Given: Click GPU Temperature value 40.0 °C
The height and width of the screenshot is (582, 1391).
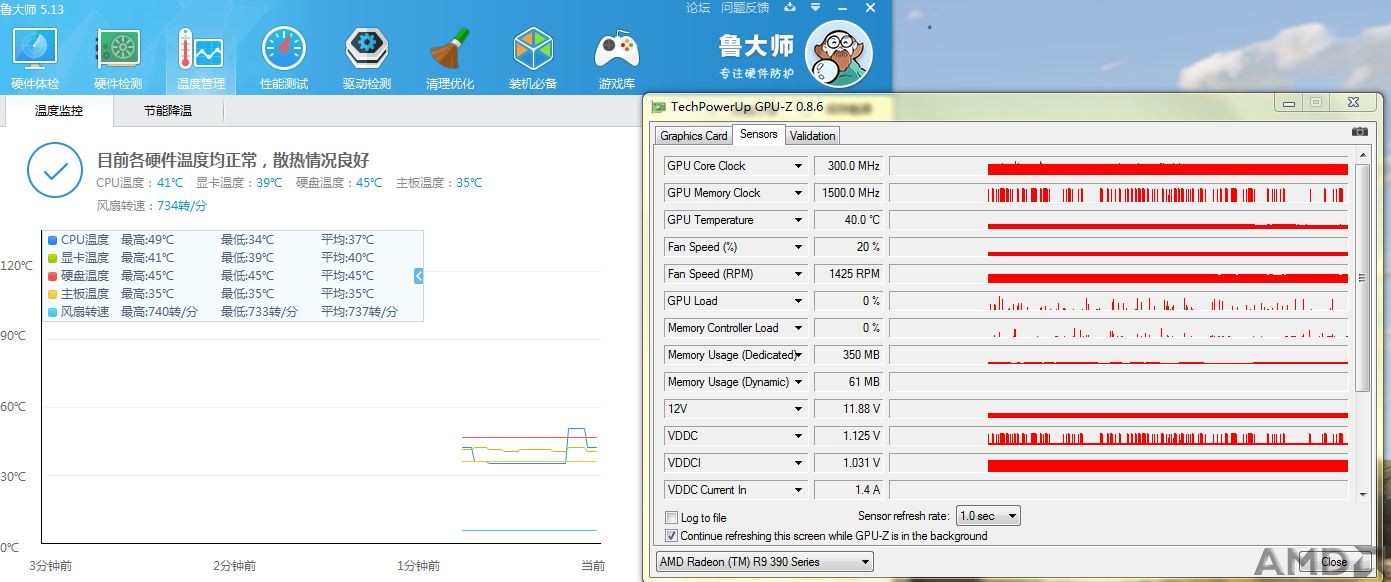Looking at the screenshot, I should [849, 220].
